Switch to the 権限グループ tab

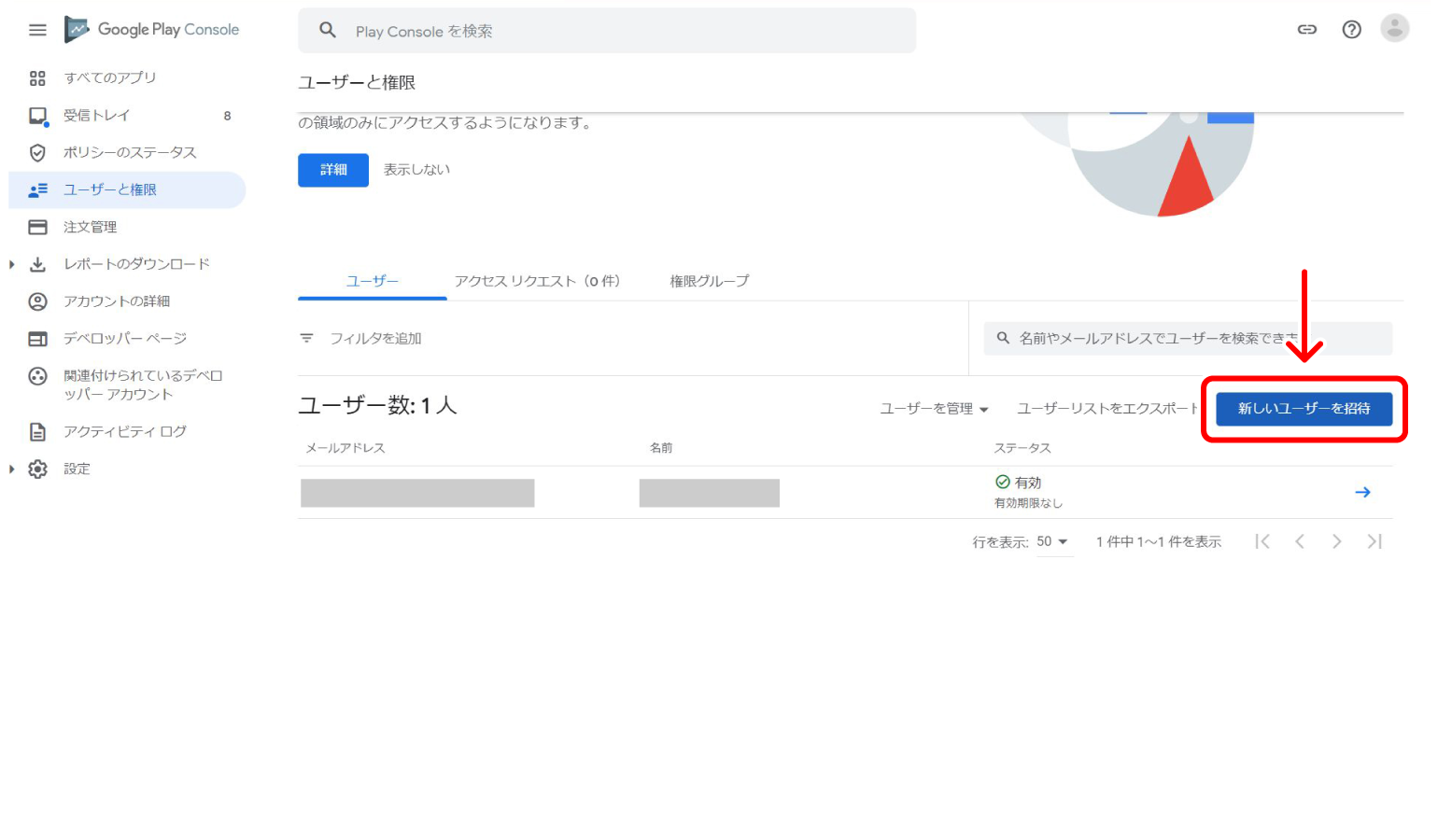pyautogui.click(x=709, y=281)
